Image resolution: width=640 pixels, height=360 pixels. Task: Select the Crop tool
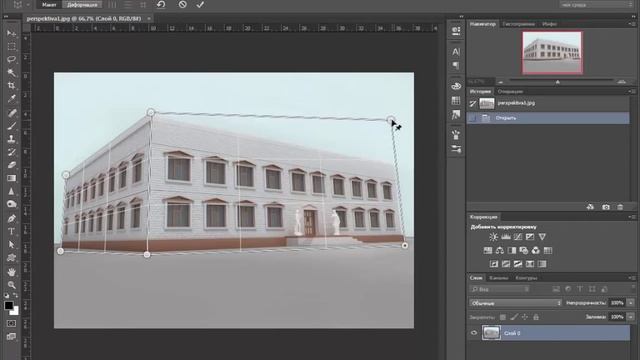(11, 86)
